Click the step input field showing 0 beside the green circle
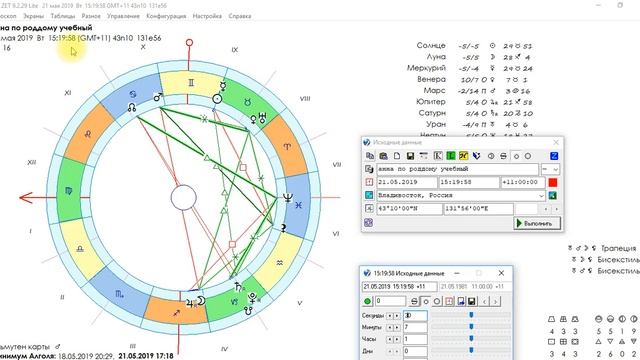The width and height of the screenshot is (640, 360). pyautogui.click(x=390, y=302)
